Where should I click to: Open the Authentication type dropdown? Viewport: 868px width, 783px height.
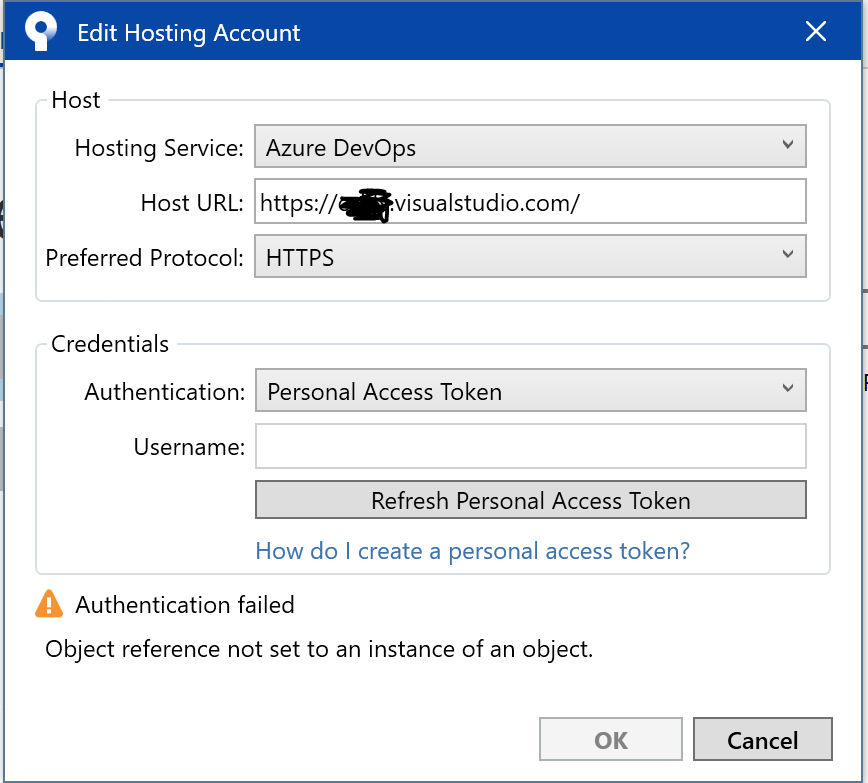click(x=530, y=390)
